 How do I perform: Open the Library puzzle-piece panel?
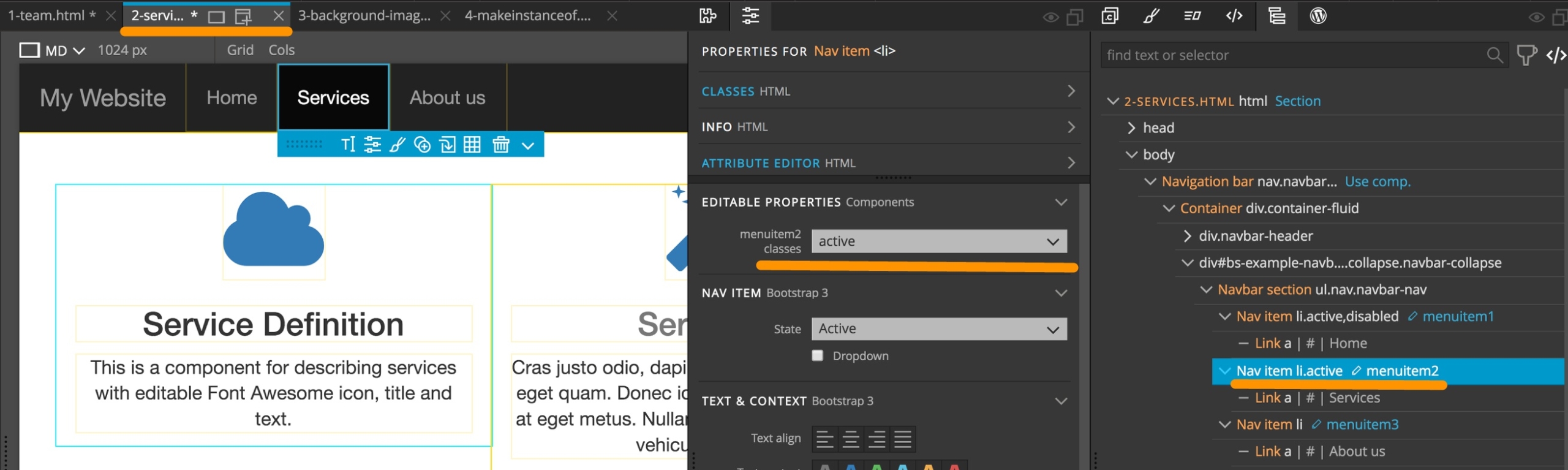(708, 16)
